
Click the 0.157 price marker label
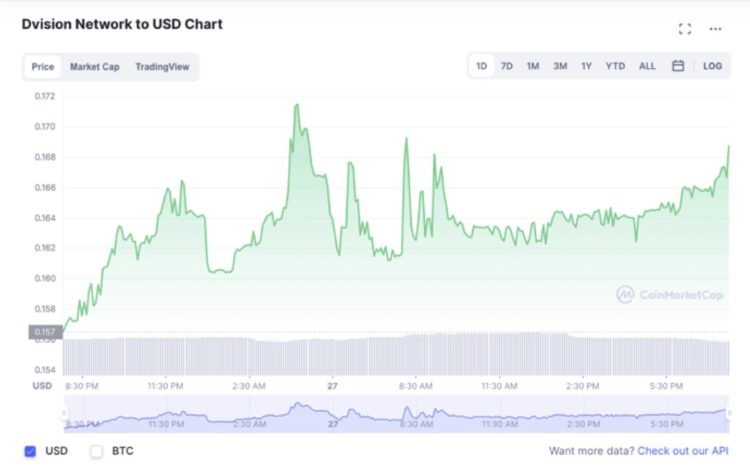tap(45, 331)
